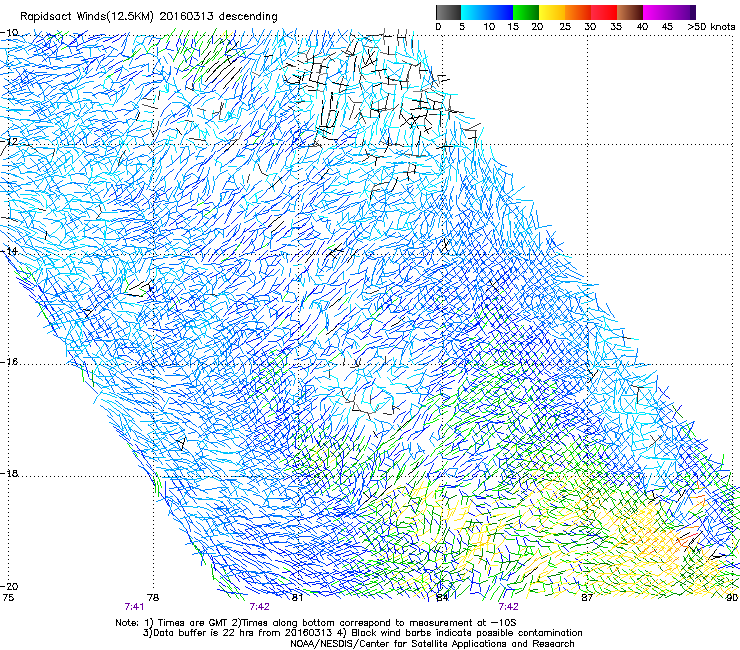The width and height of the screenshot is (740, 650).
Task: Click the '>50 knots' legend label
Action: (x=711, y=27)
